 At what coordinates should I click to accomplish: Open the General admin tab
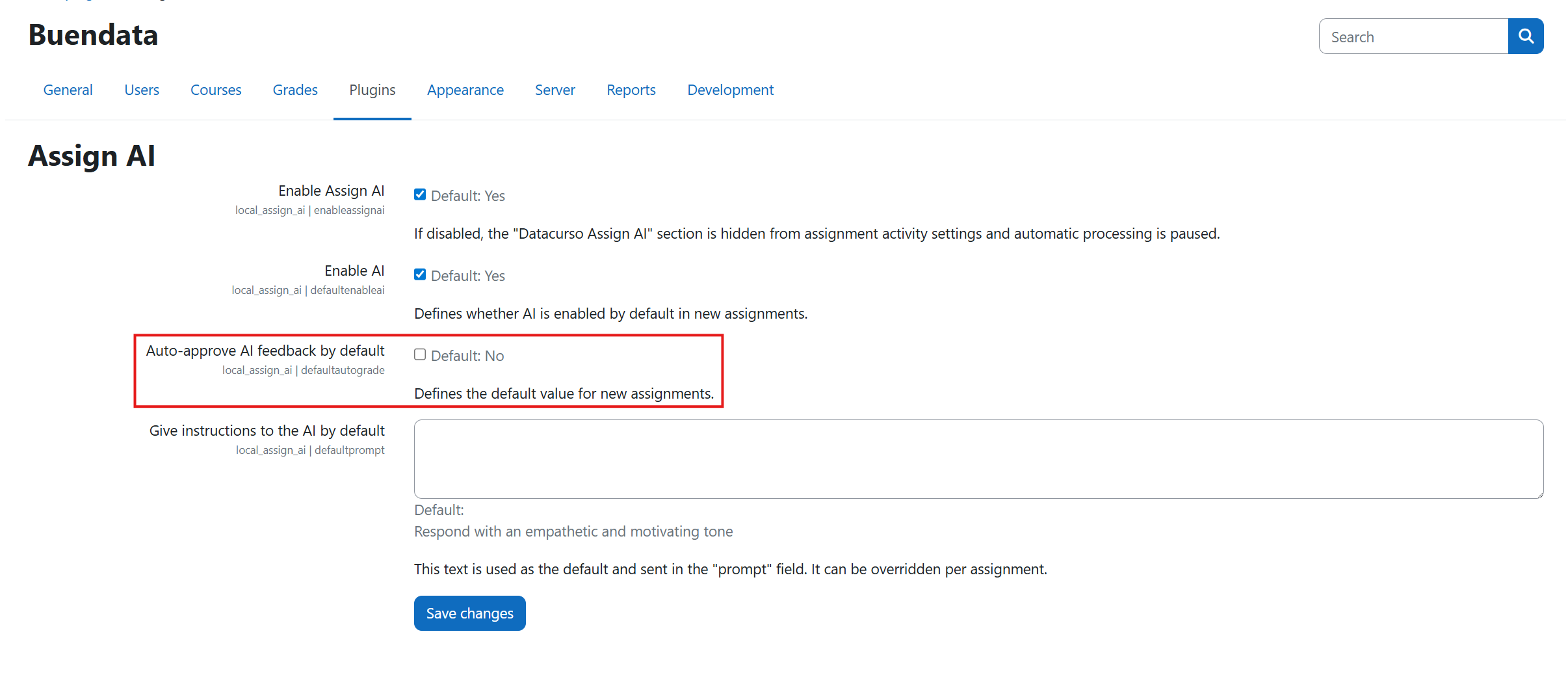(x=68, y=90)
